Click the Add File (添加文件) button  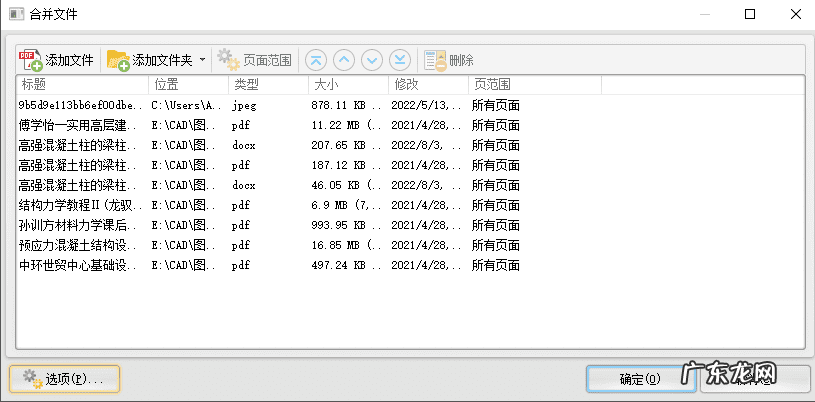click(x=57, y=60)
